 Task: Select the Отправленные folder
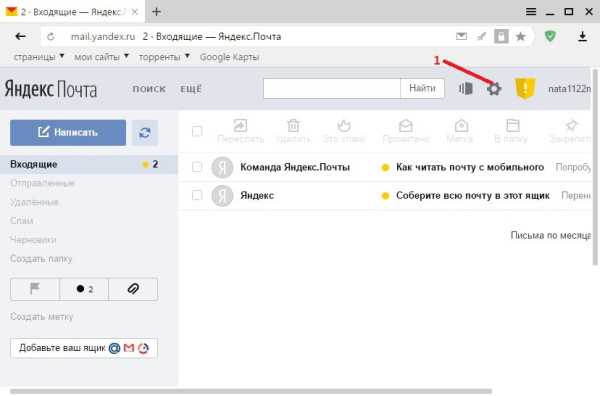coord(42,183)
